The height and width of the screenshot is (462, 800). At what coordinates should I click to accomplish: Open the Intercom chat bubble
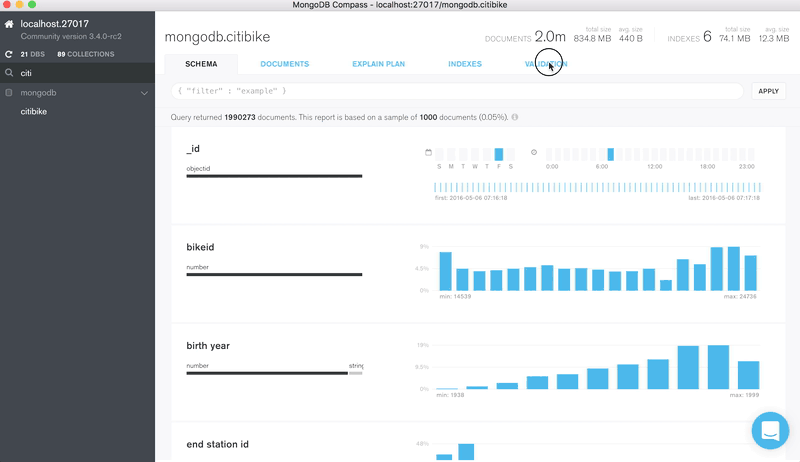(770, 430)
